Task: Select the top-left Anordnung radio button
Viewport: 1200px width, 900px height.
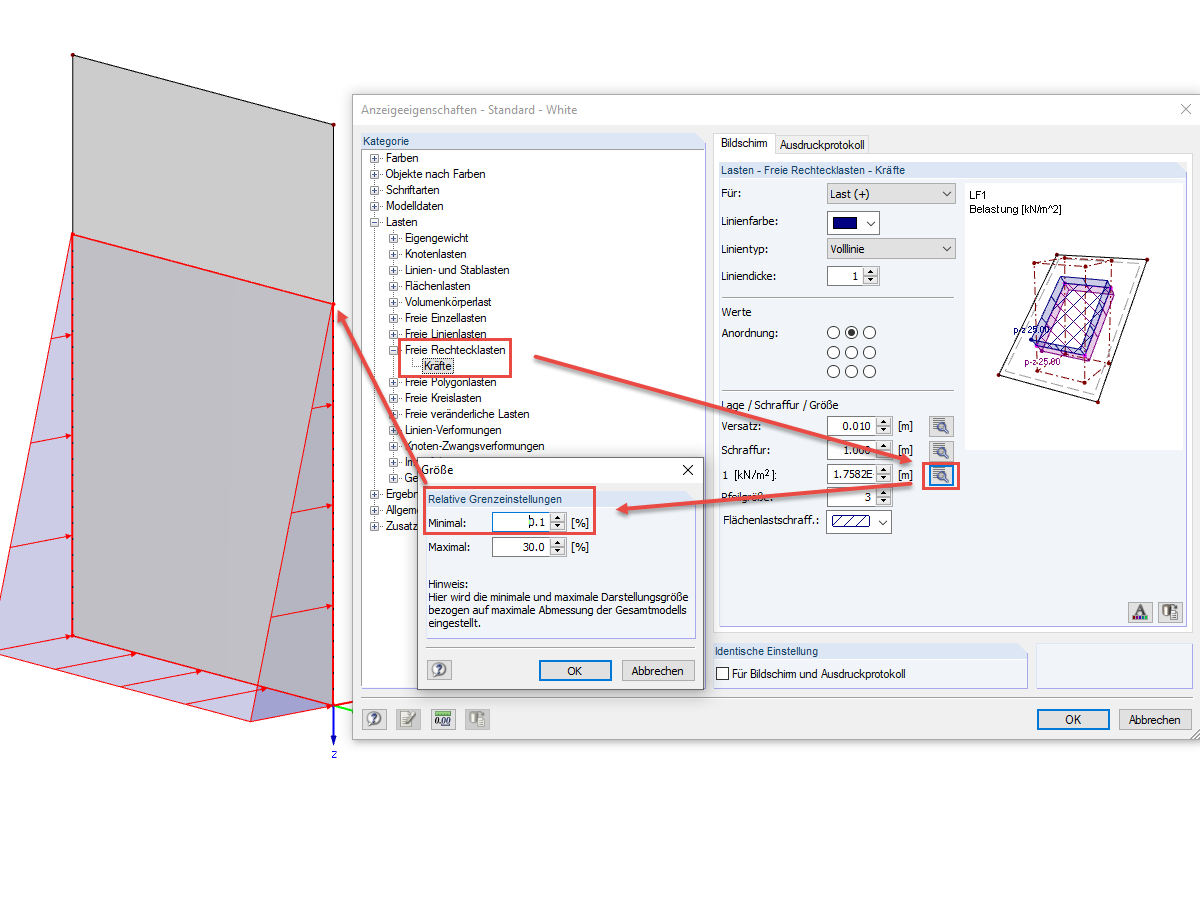Action: 833,331
